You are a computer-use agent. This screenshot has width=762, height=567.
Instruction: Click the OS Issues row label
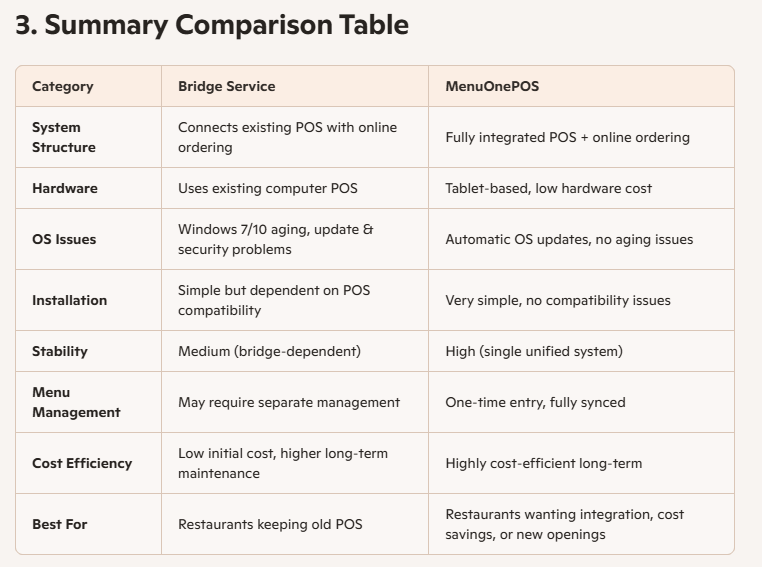point(64,239)
